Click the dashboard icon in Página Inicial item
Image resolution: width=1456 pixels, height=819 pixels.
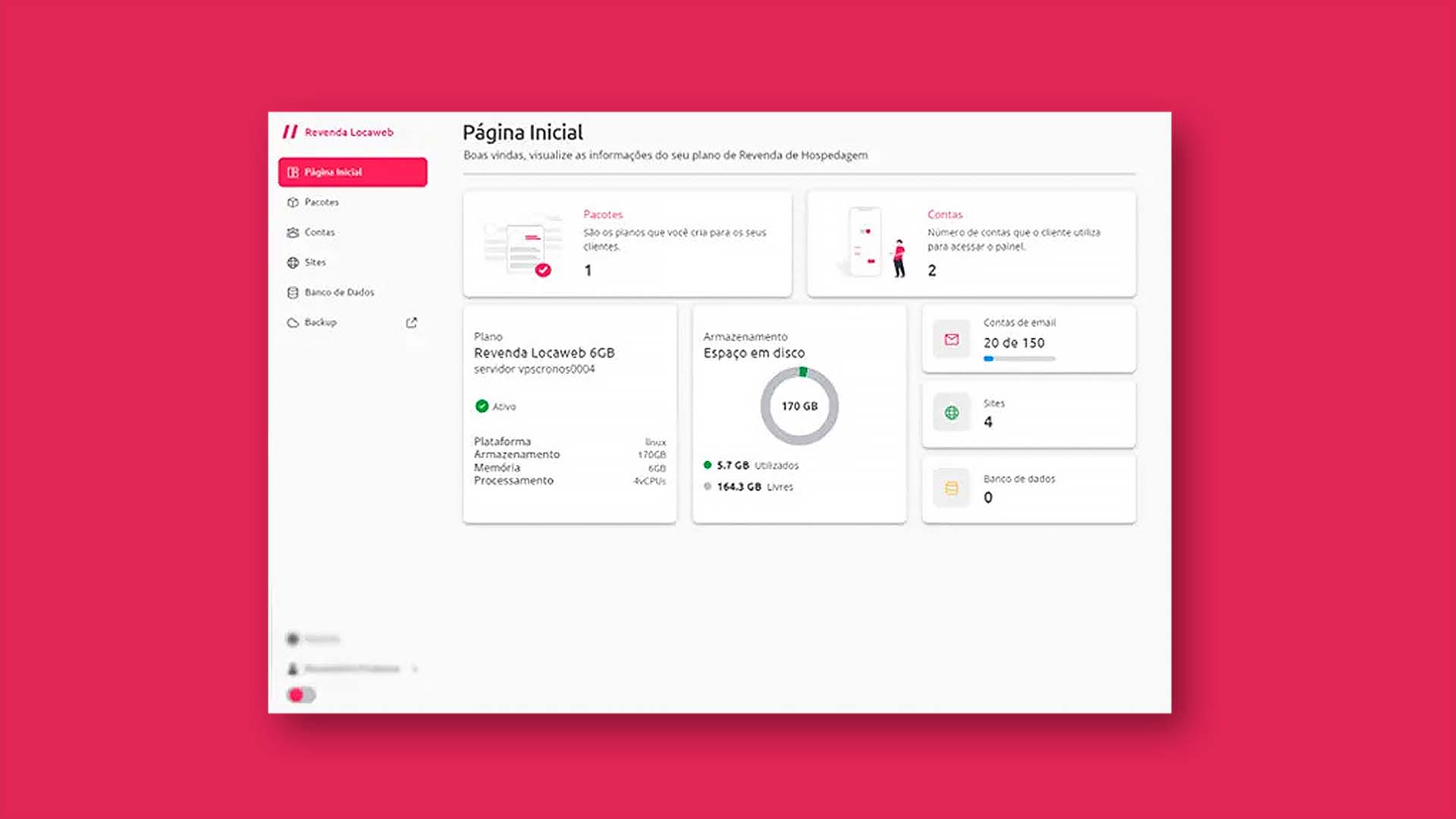click(x=293, y=172)
